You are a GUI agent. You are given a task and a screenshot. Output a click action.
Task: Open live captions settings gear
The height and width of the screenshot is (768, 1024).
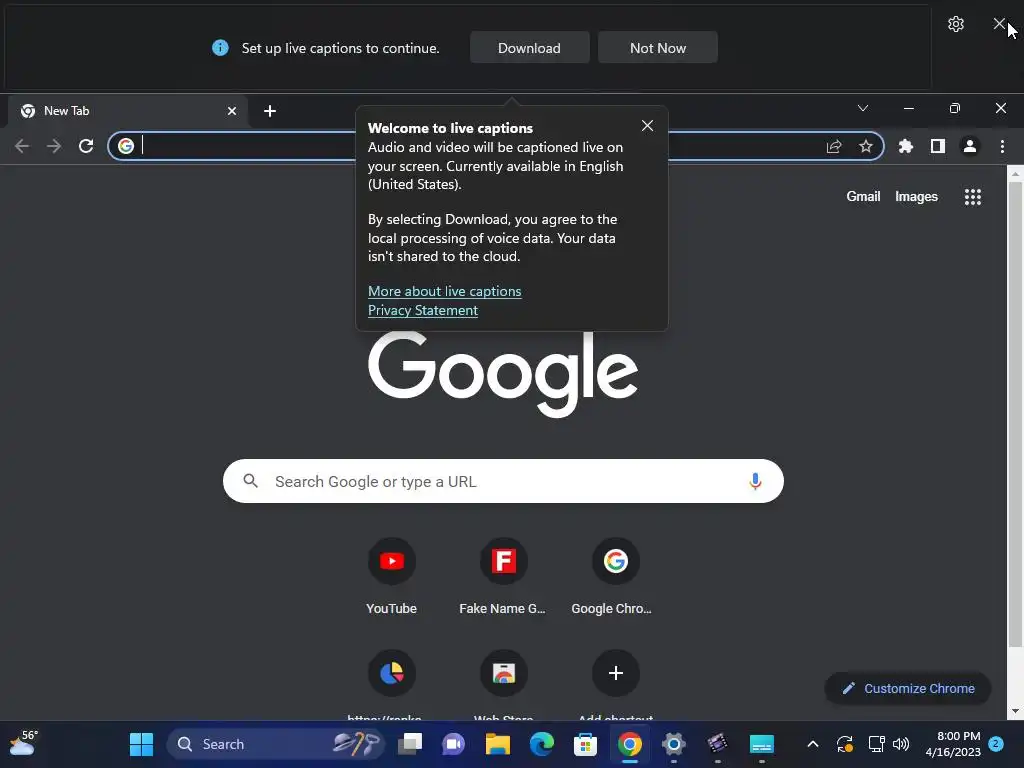click(955, 24)
